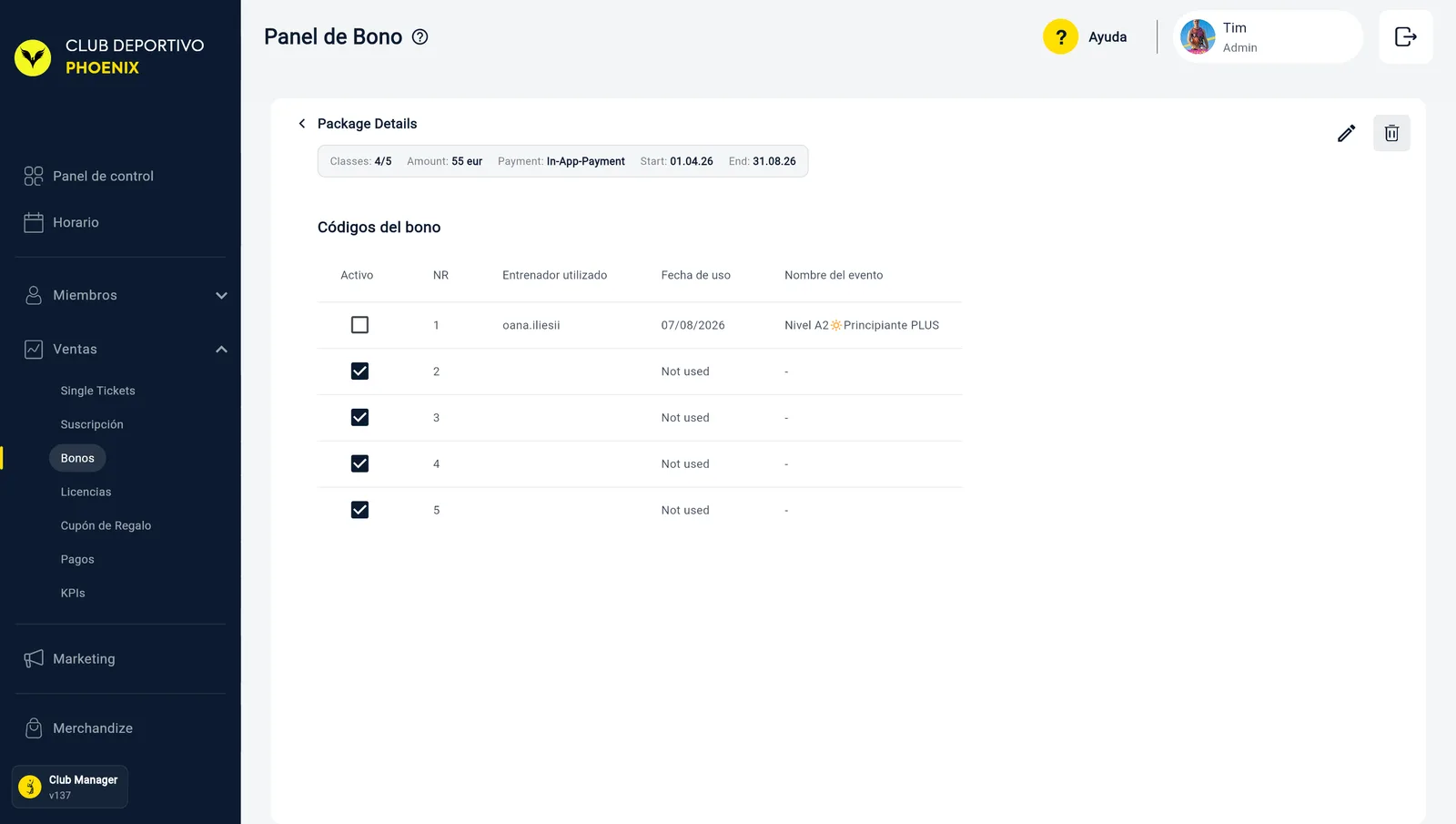The height and width of the screenshot is (824, 1456).
Task: Click the Fecha de uso column header
Action: point(695,275)
